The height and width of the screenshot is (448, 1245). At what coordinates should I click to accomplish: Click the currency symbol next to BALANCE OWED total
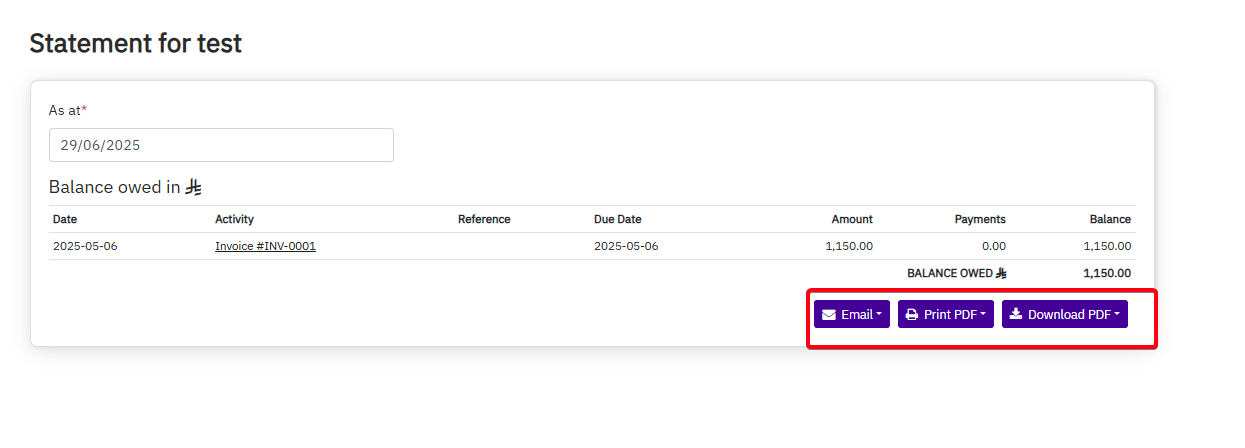1001,273
